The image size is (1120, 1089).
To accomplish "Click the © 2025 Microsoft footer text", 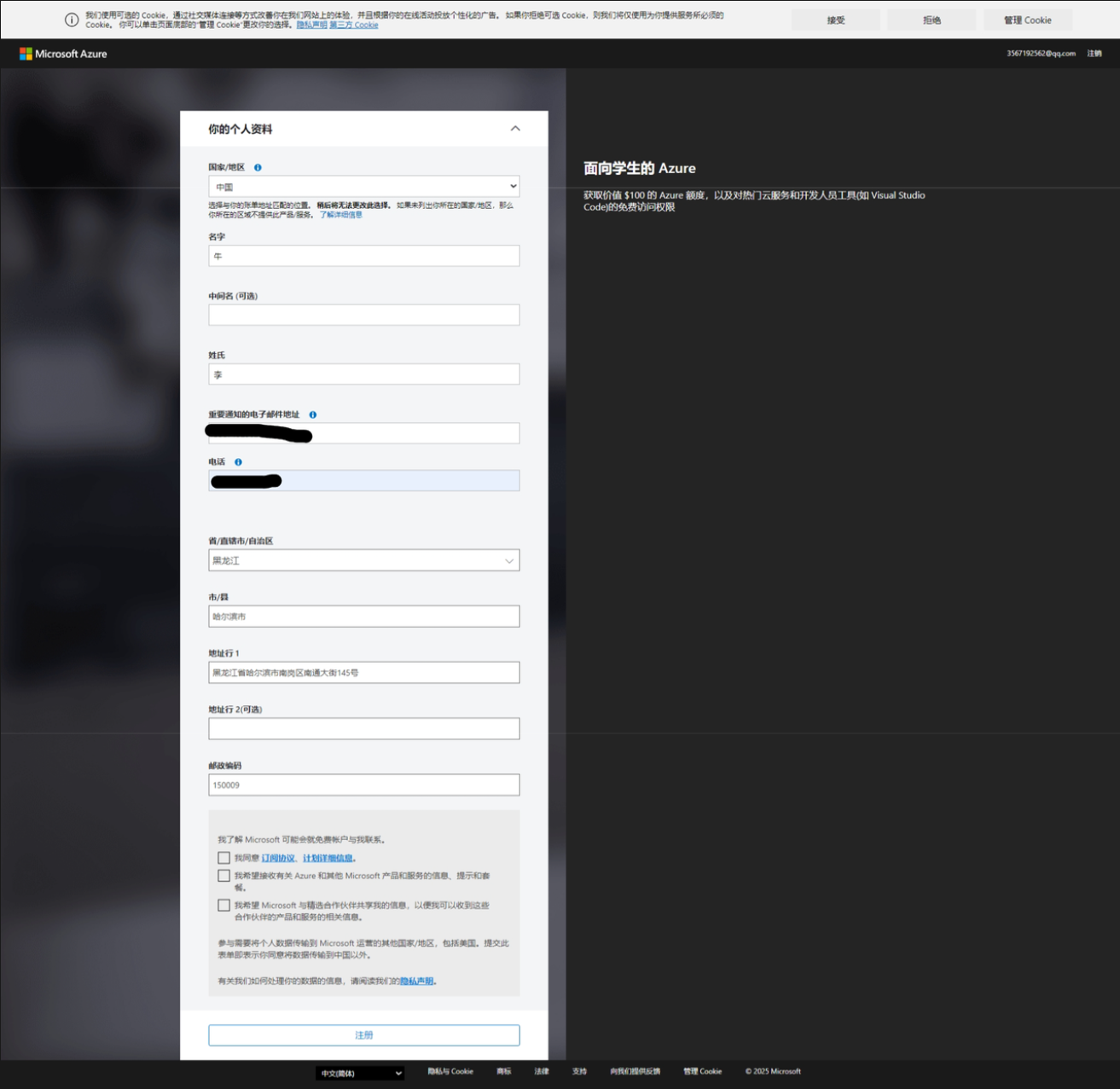I will pos(773,1071).
